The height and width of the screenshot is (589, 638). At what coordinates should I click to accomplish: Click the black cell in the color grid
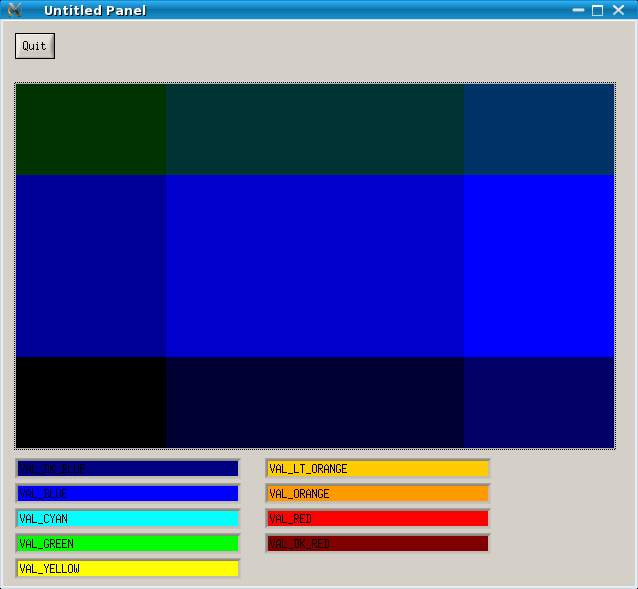pyautogui.click(x=91, y=402)
